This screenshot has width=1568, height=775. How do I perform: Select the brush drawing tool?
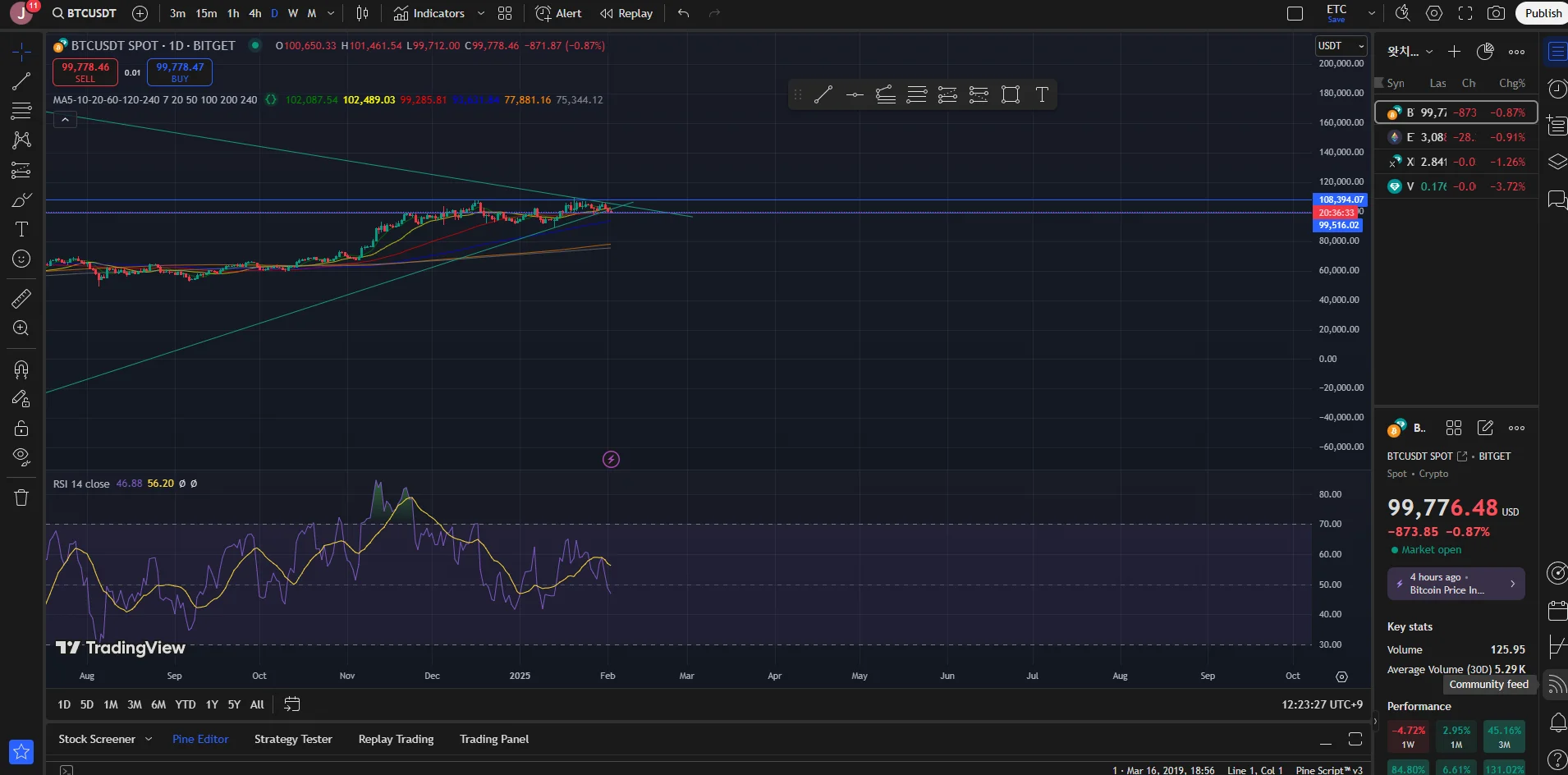[21, 199]
